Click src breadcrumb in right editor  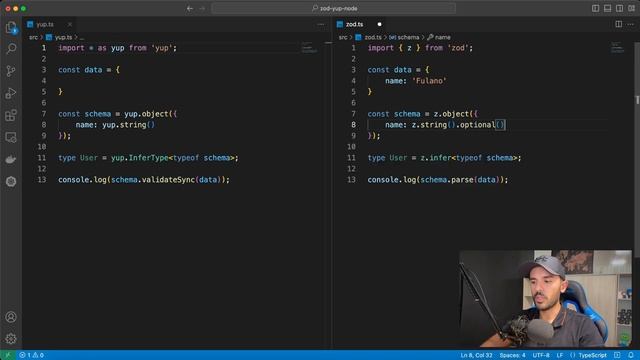(343, 37)
